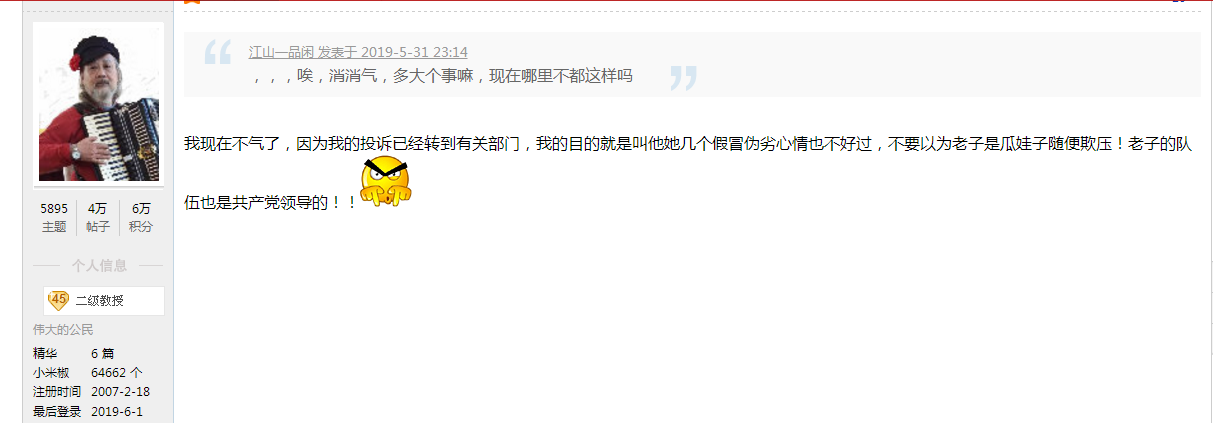Screen dimensions: 1213x423
Task: Click the 最后登录 2019-6-1 entry
Action: pyautogui.click(x=88, y=411)
